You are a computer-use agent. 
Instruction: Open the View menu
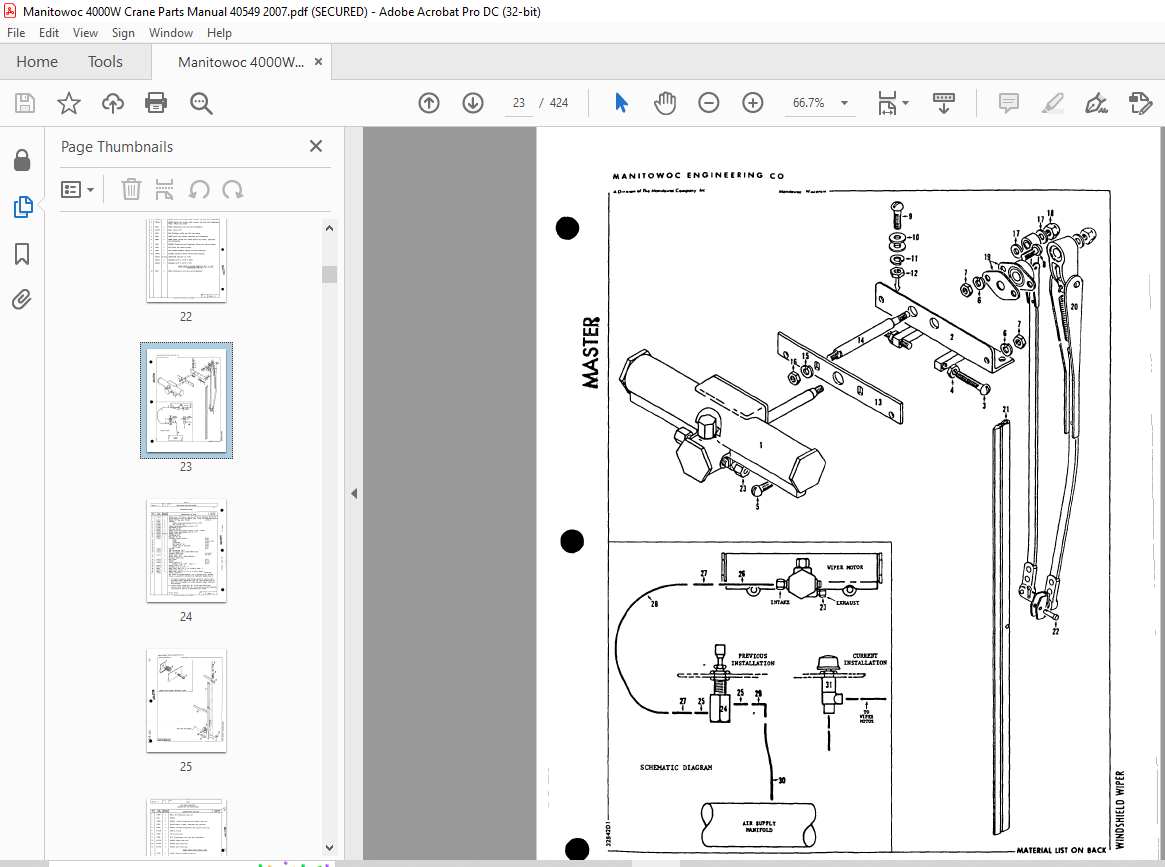(85, 33)
